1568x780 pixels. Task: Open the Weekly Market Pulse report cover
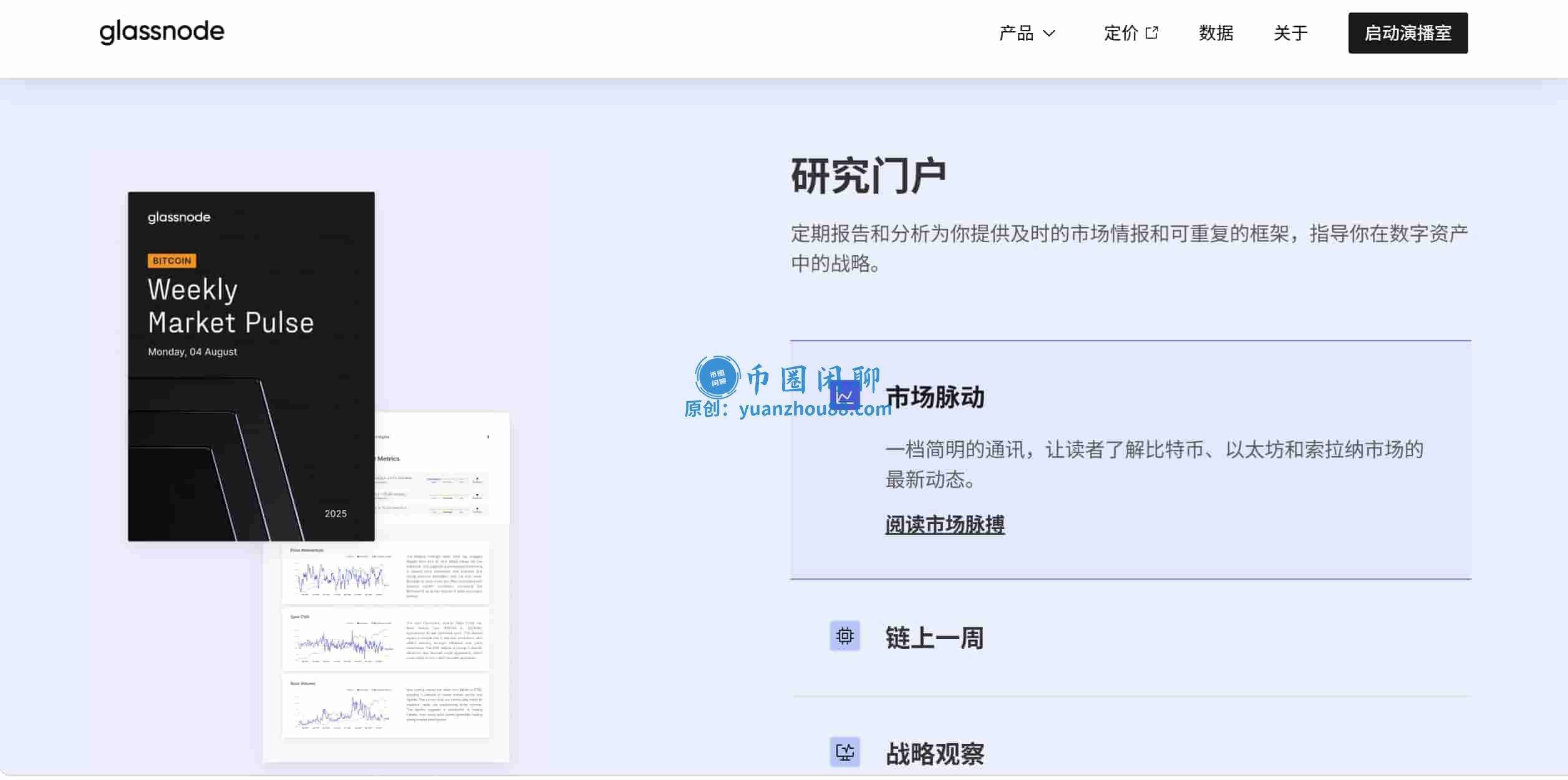[x=251, y=366]
